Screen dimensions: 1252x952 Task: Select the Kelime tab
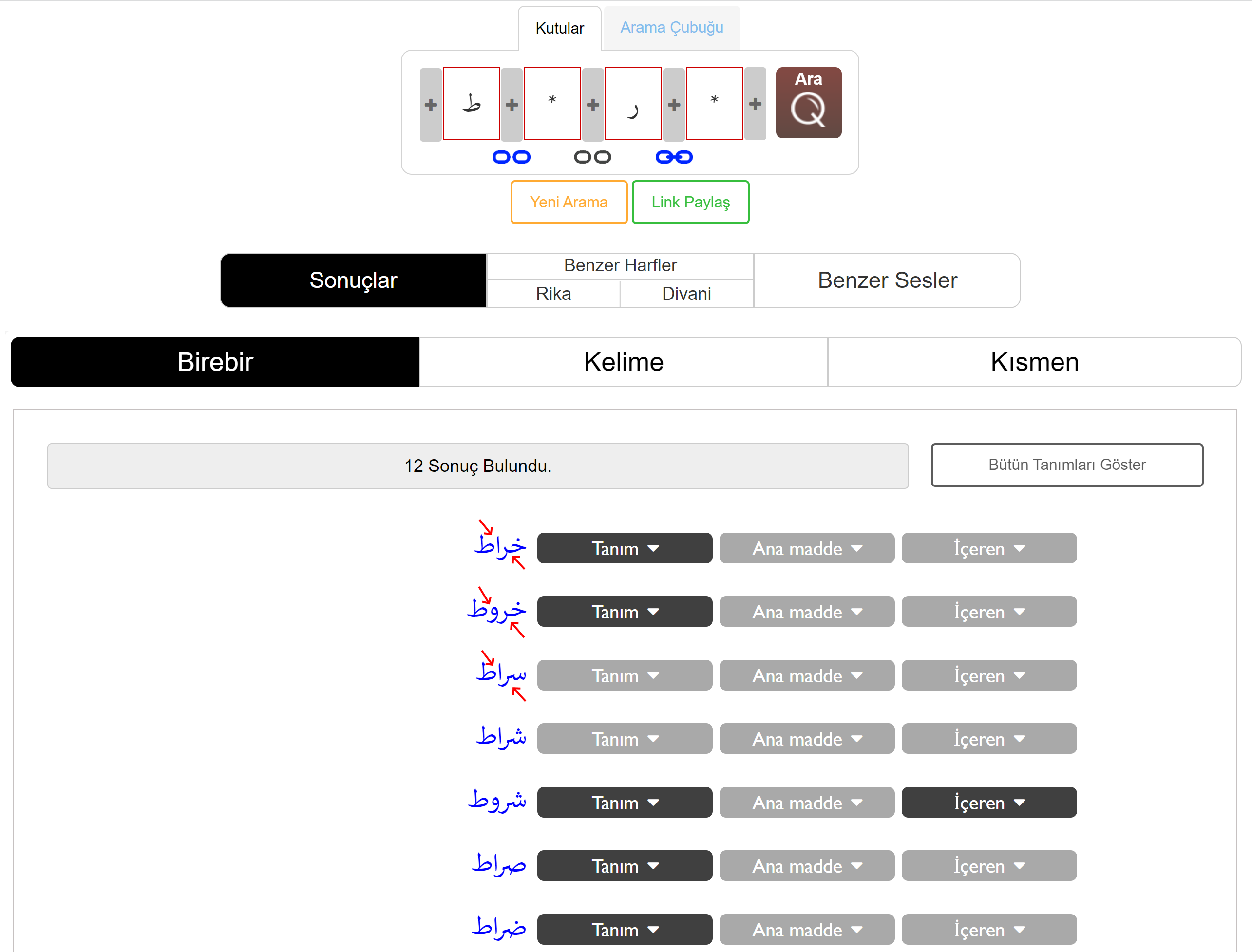click(623, 361)
